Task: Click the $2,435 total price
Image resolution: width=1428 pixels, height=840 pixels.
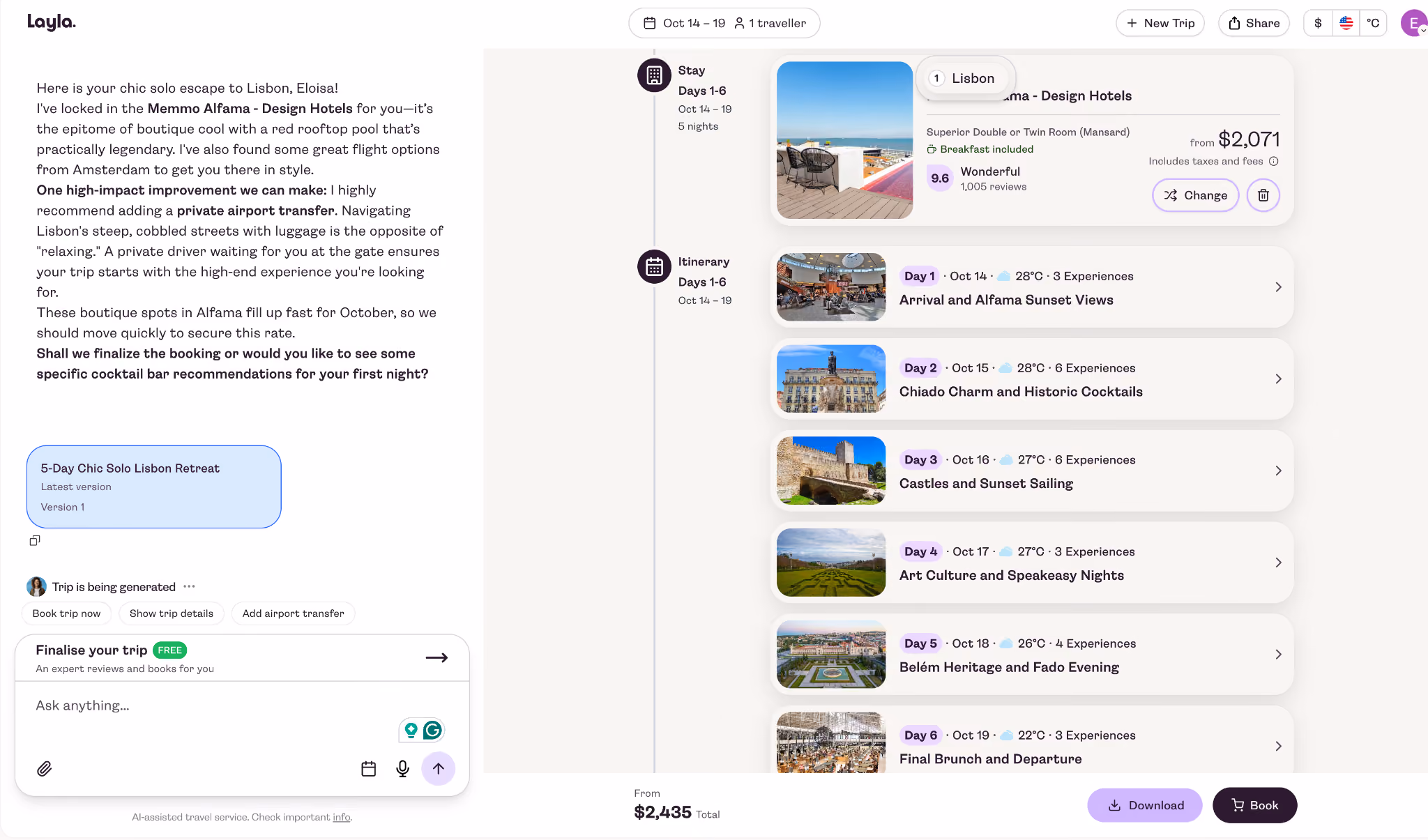Action: [662, 812]
